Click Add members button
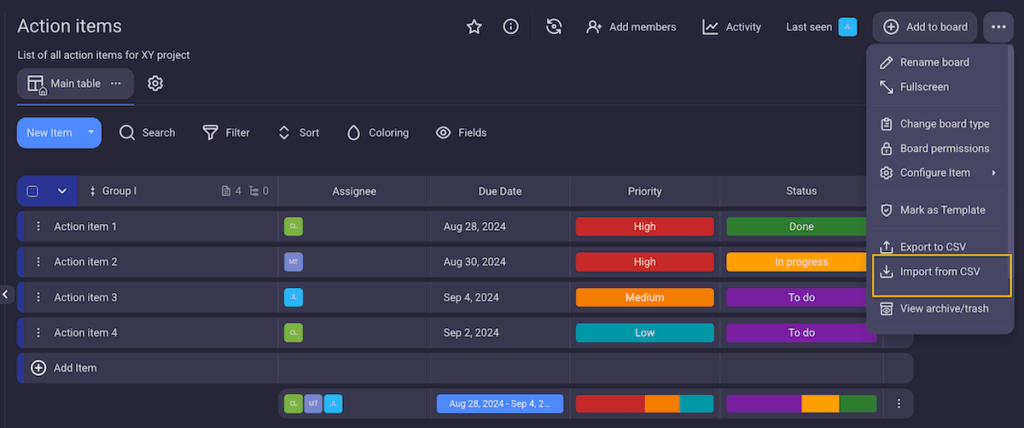The height and width of the screenshot is (428, 1024). click(632, 27)
